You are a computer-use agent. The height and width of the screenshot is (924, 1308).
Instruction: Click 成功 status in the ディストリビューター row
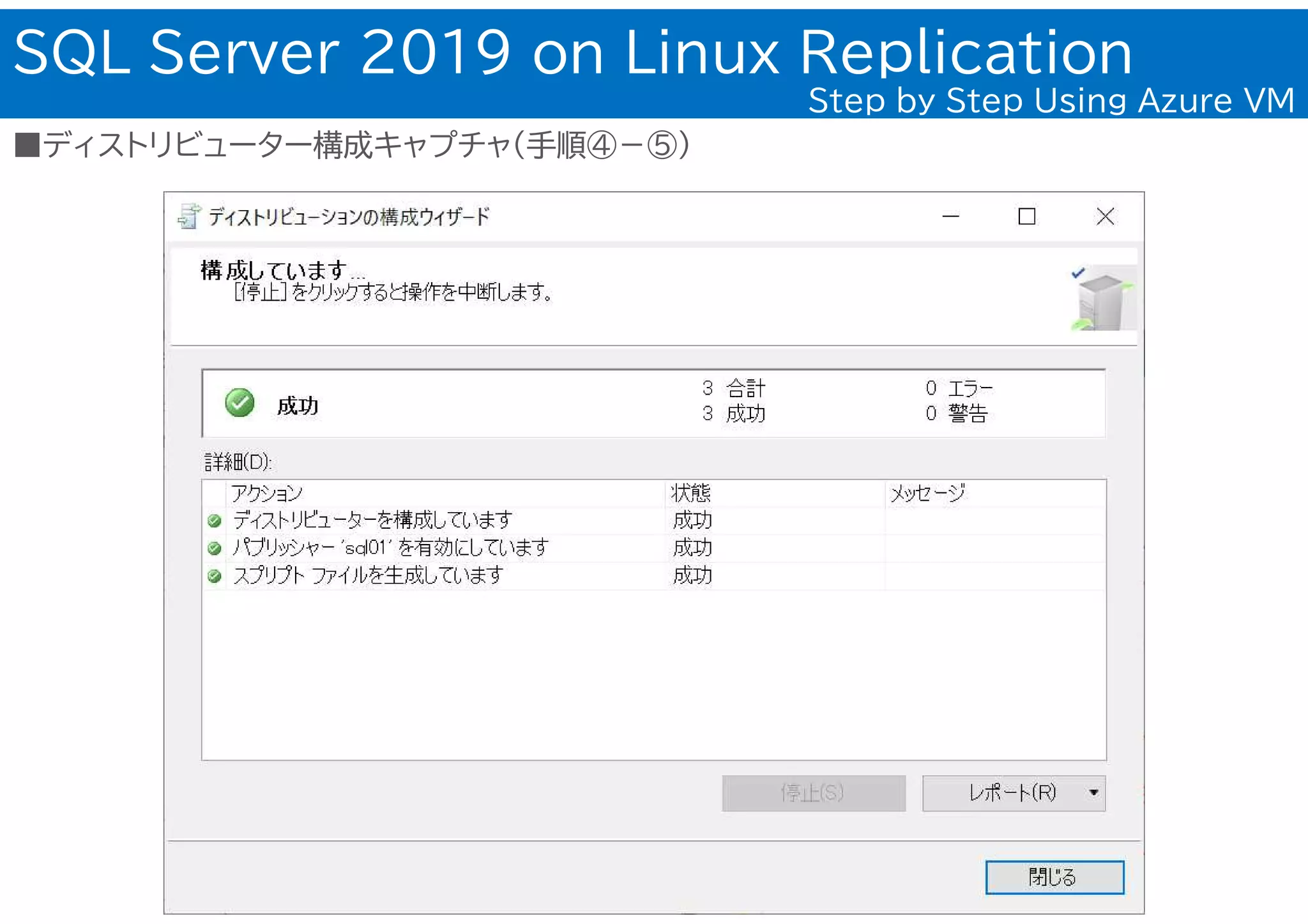[x=692, y=520]
